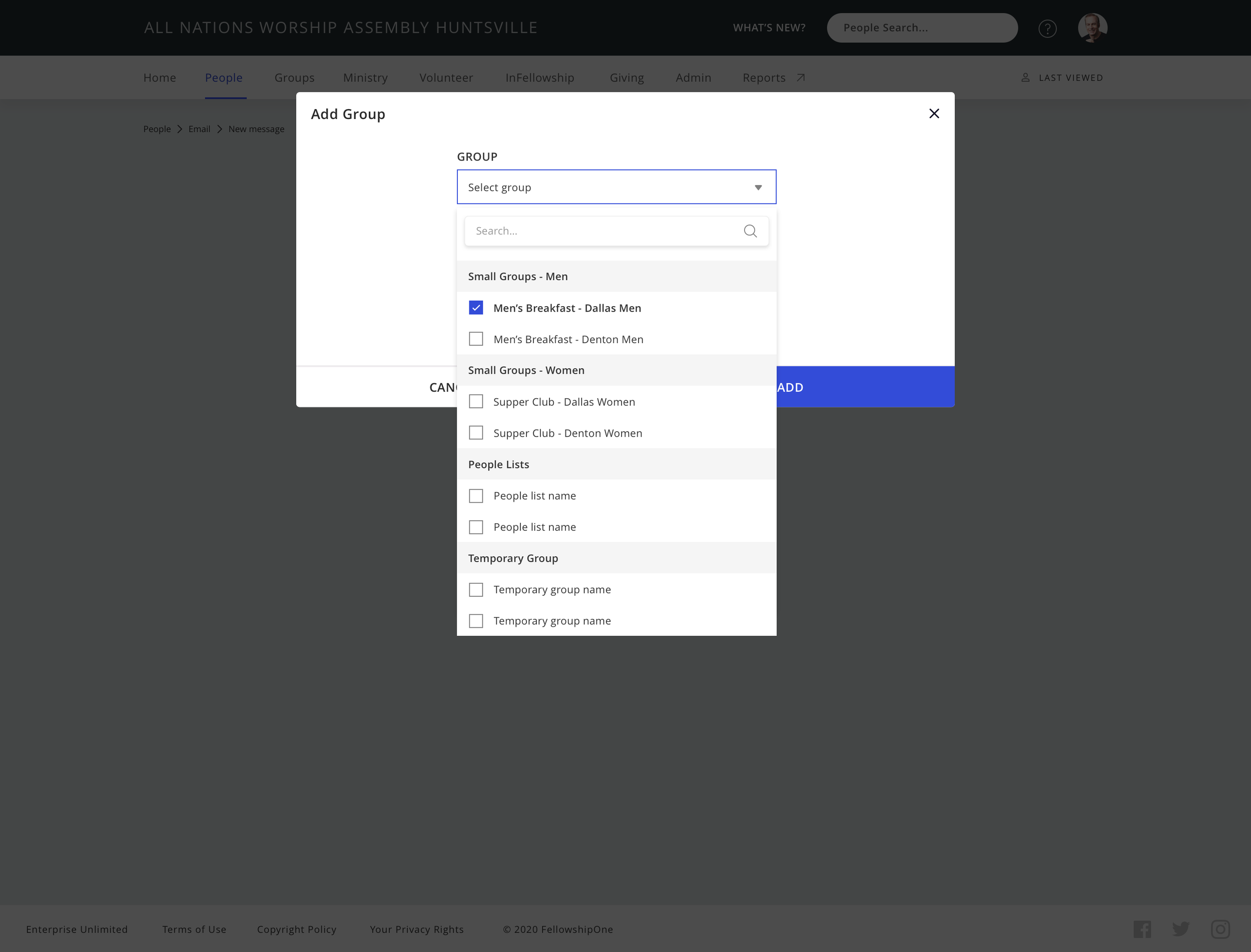Open the Giving menu item

point(627,78)
